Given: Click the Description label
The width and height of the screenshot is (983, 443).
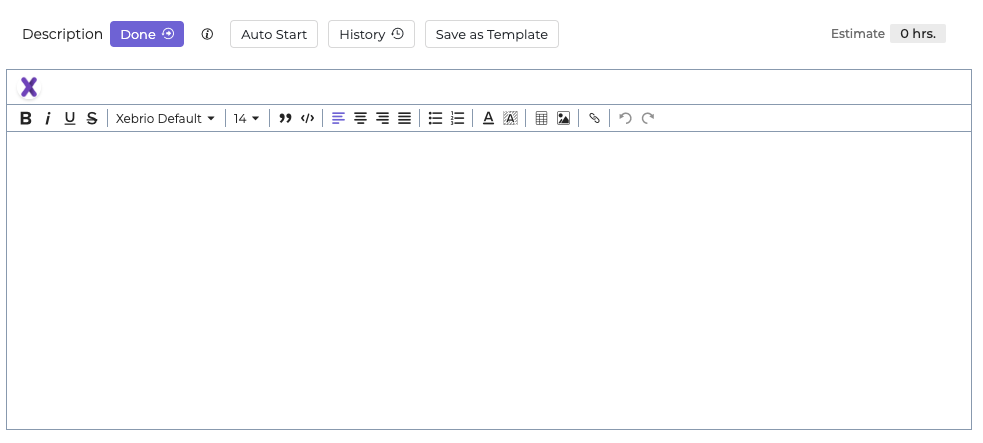Looking at the screenshot, I should coord(62,34).
